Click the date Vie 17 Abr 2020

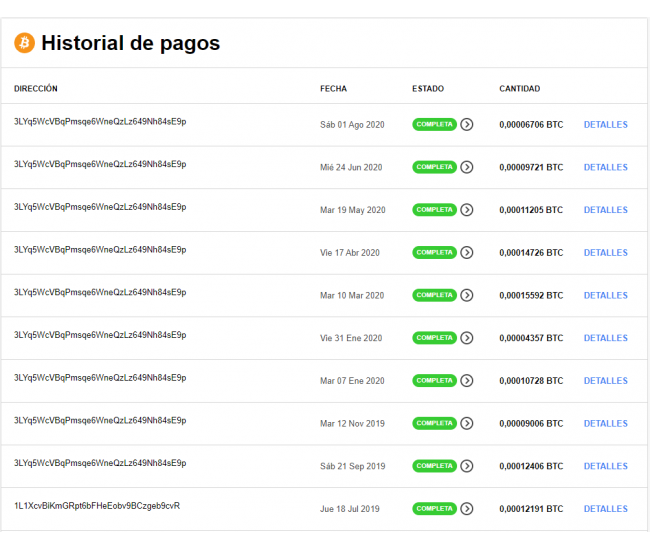(349, 253)
